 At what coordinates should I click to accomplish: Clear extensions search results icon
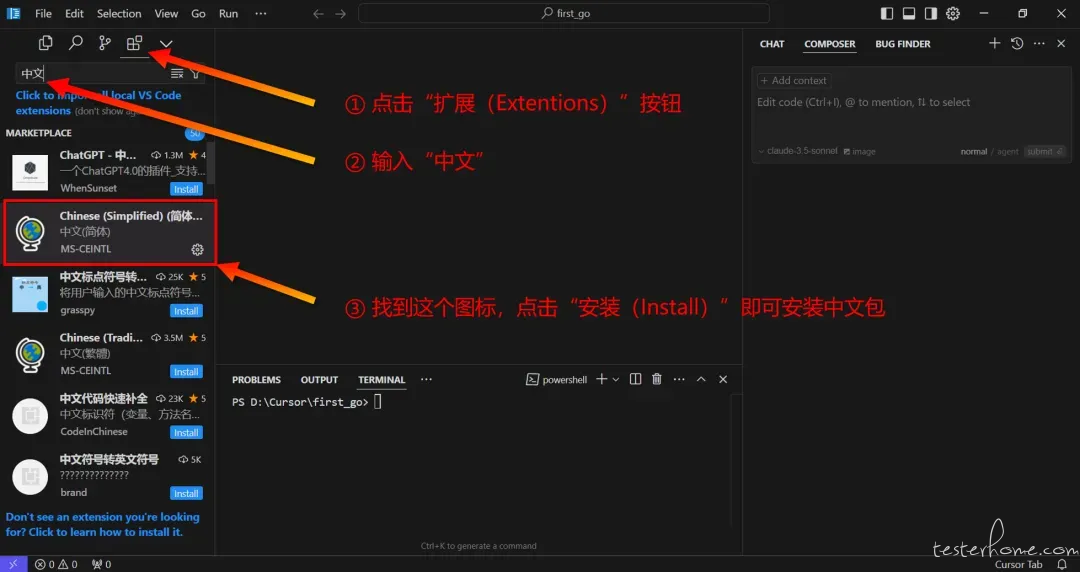(177, 73)
